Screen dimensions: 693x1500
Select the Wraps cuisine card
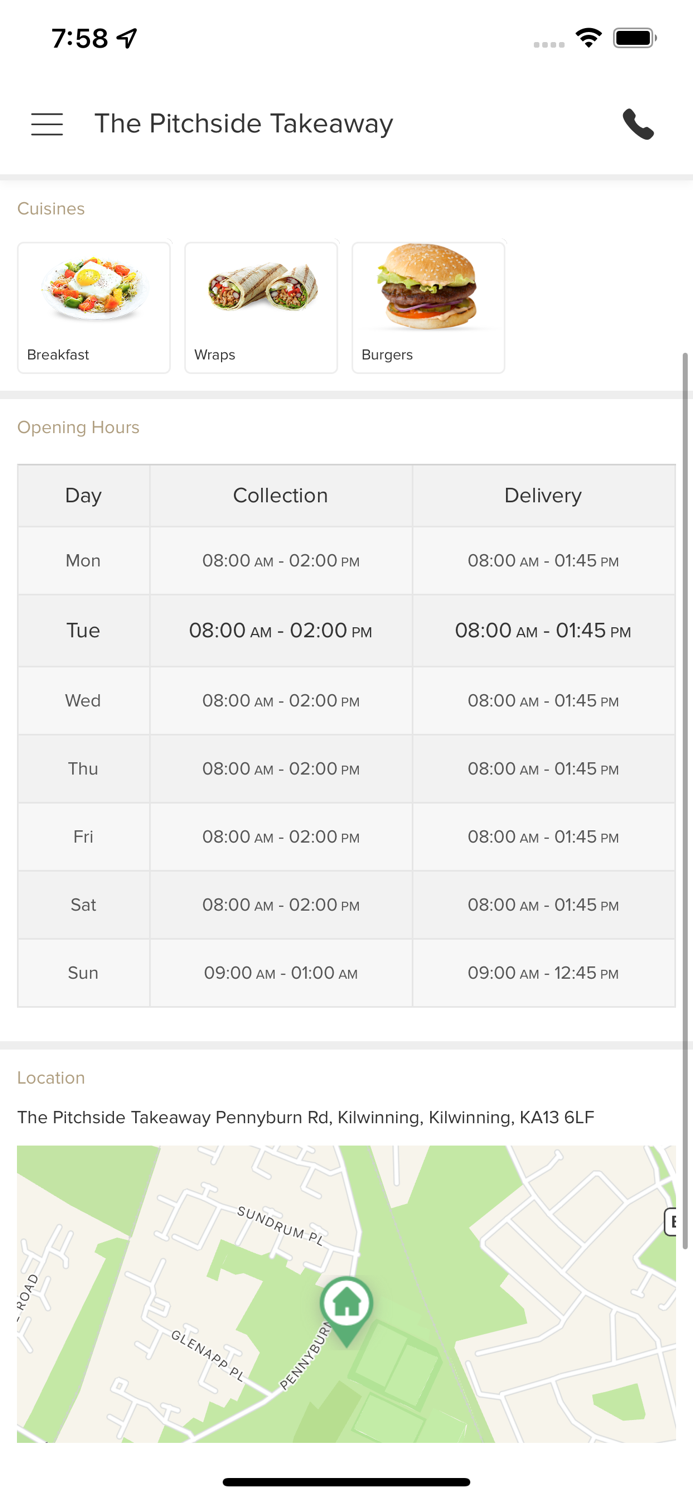point(261,307)
